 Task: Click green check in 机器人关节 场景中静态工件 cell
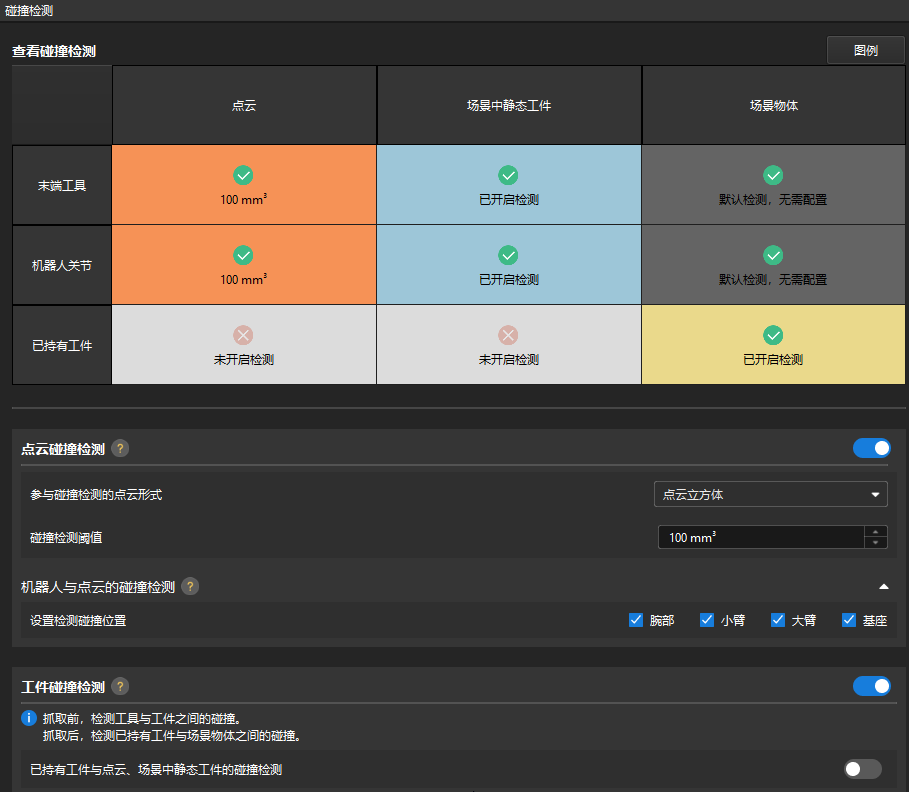tap(508, 255)
